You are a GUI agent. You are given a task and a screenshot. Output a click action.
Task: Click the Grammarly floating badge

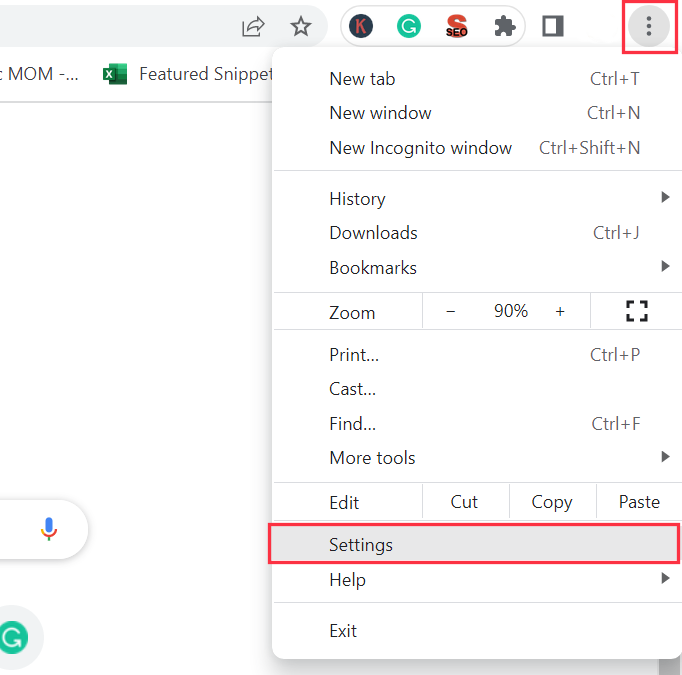[13, 638]
